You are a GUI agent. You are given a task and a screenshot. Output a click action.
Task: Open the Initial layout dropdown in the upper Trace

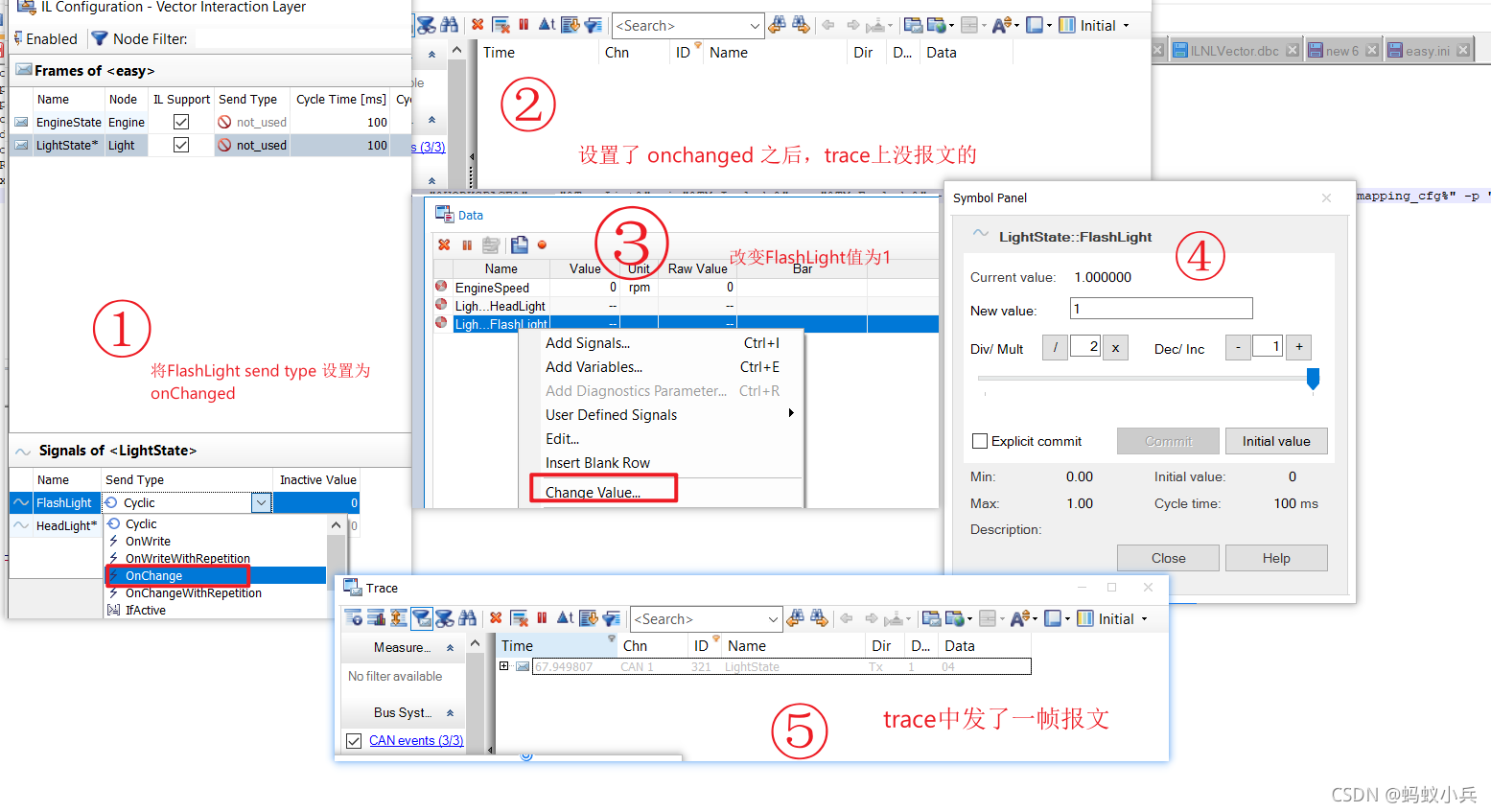click(x=1126, y=26)
